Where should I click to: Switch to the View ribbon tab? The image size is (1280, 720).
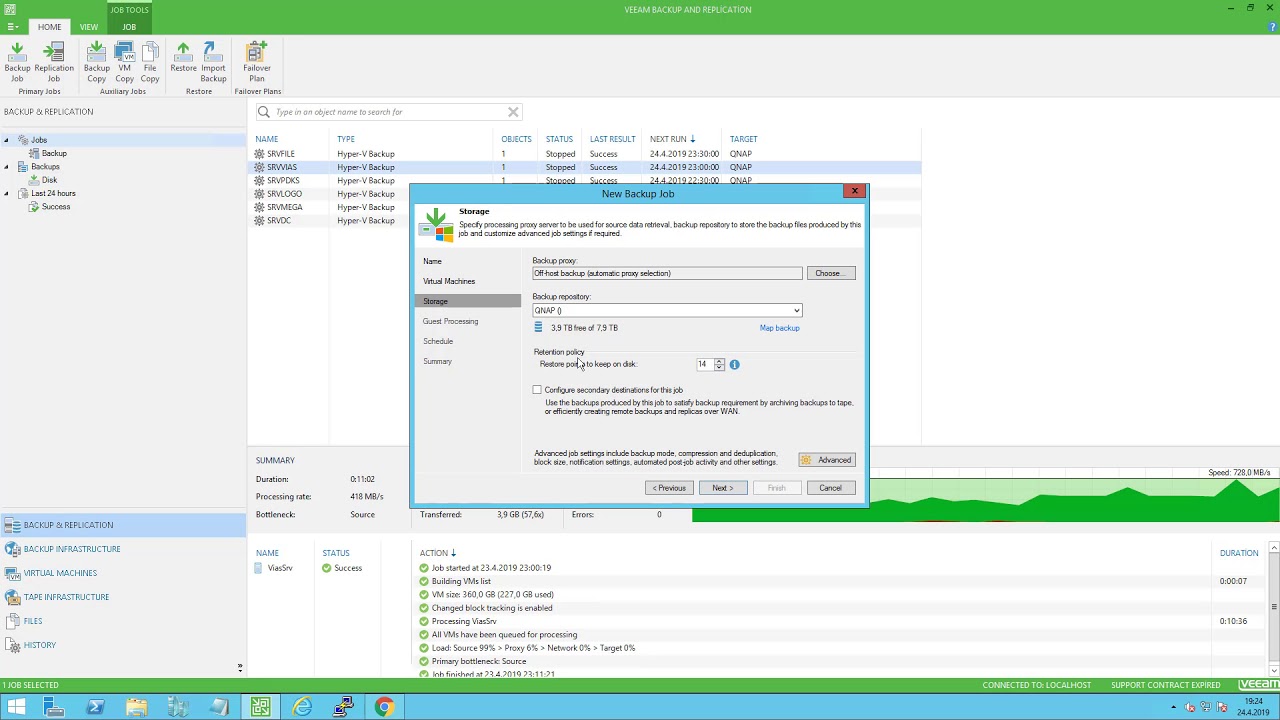89,27
